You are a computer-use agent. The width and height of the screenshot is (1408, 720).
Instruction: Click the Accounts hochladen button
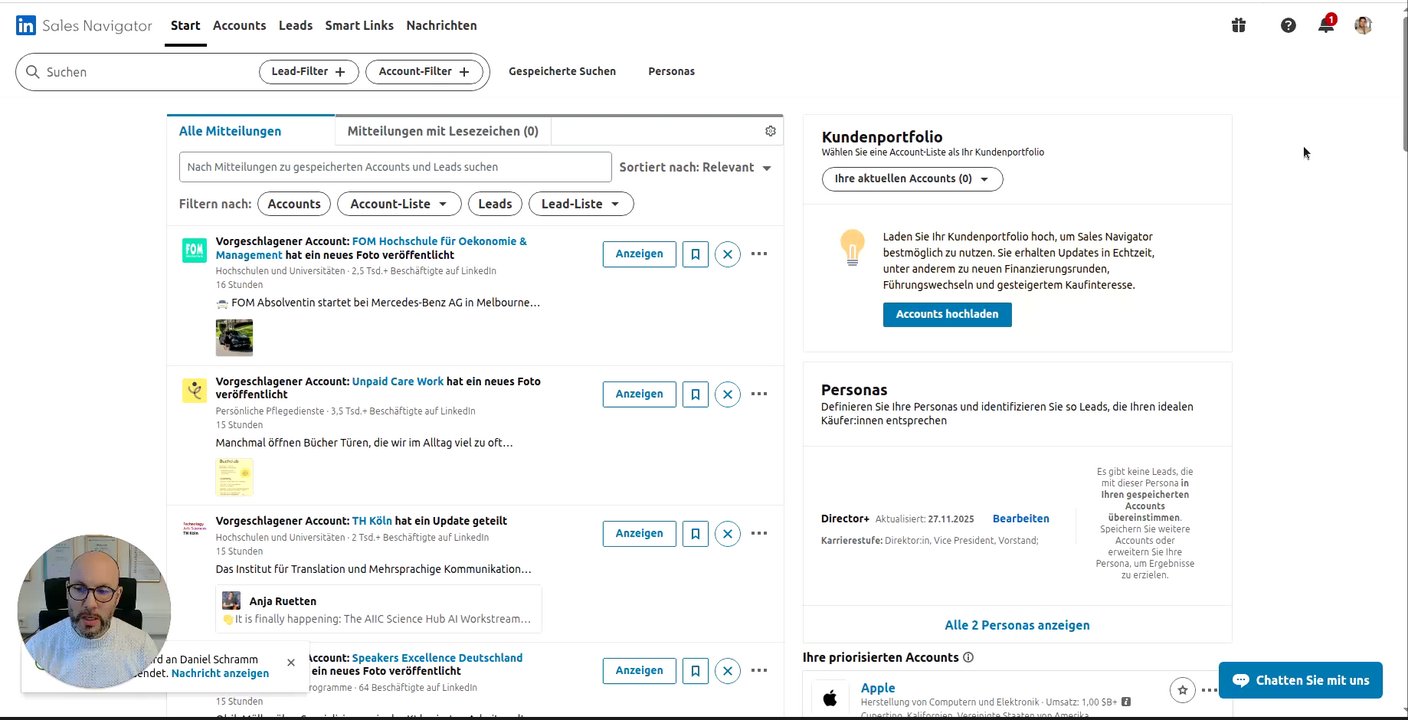click(947, 314)
